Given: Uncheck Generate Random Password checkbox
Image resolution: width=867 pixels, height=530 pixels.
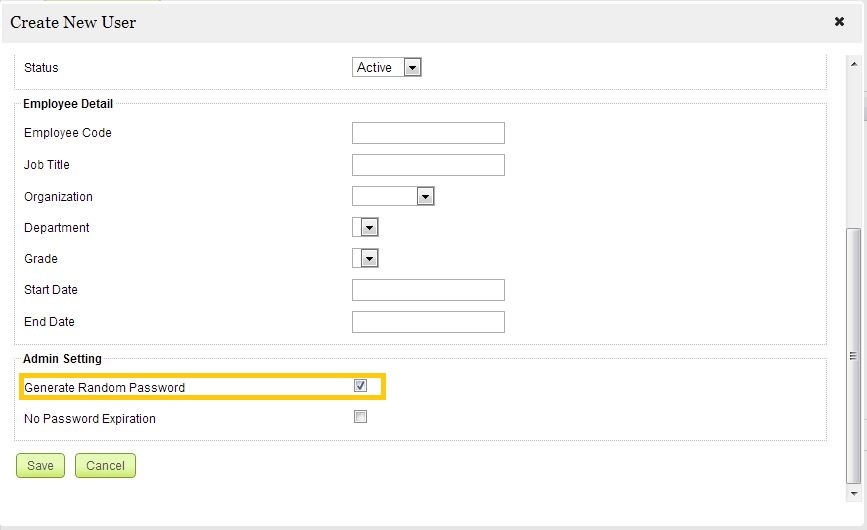Looking at the screenshot, I should coord(361,386).
